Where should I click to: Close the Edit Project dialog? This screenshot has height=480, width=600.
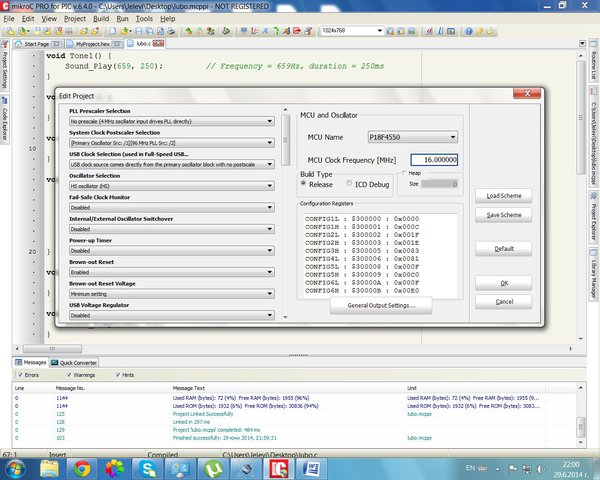point(527,93)
